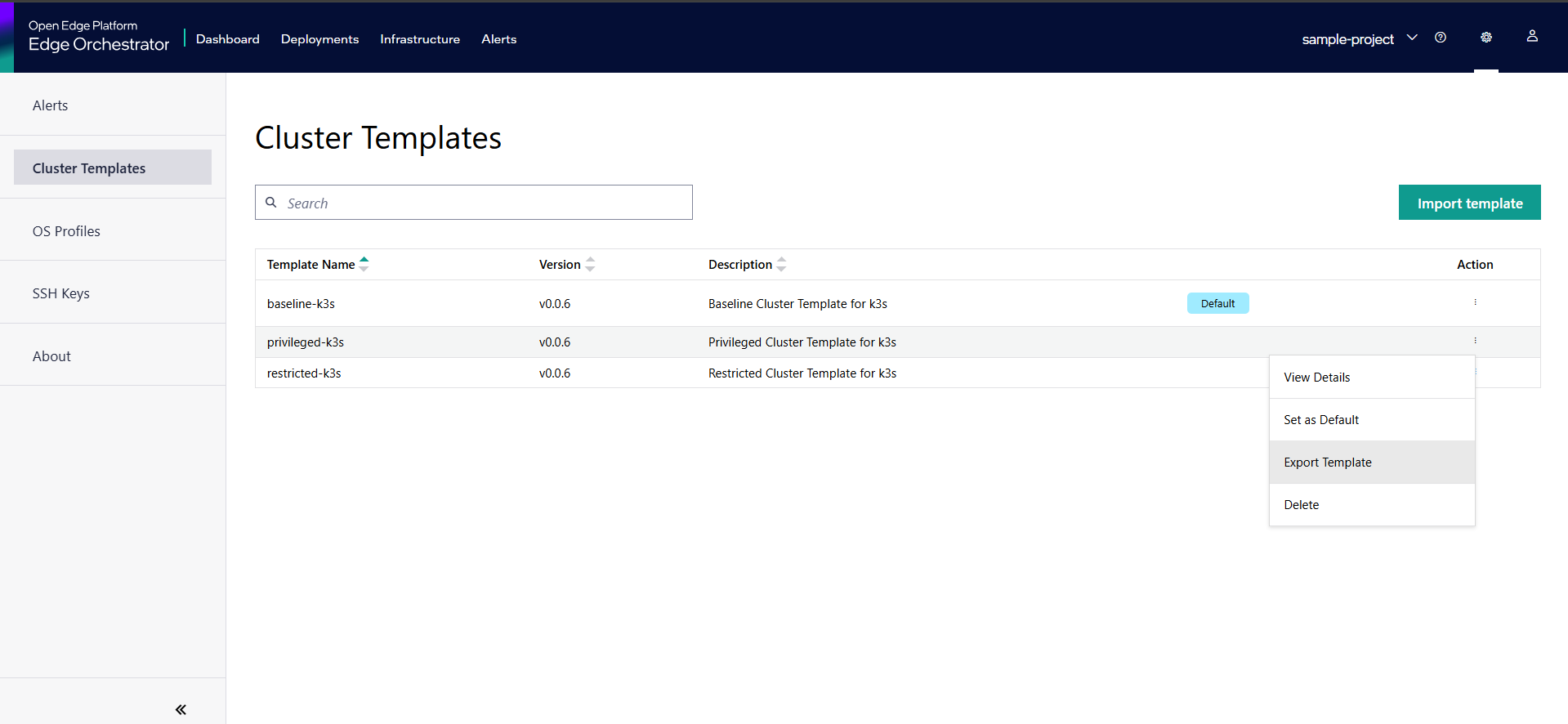Open SSH Keys in the sidebar
The image size is (1568, 724).
[x=61, y=293]
